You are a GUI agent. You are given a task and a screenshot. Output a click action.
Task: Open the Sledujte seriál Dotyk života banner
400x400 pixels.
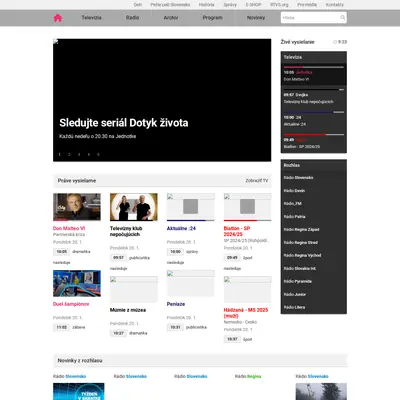162,100
